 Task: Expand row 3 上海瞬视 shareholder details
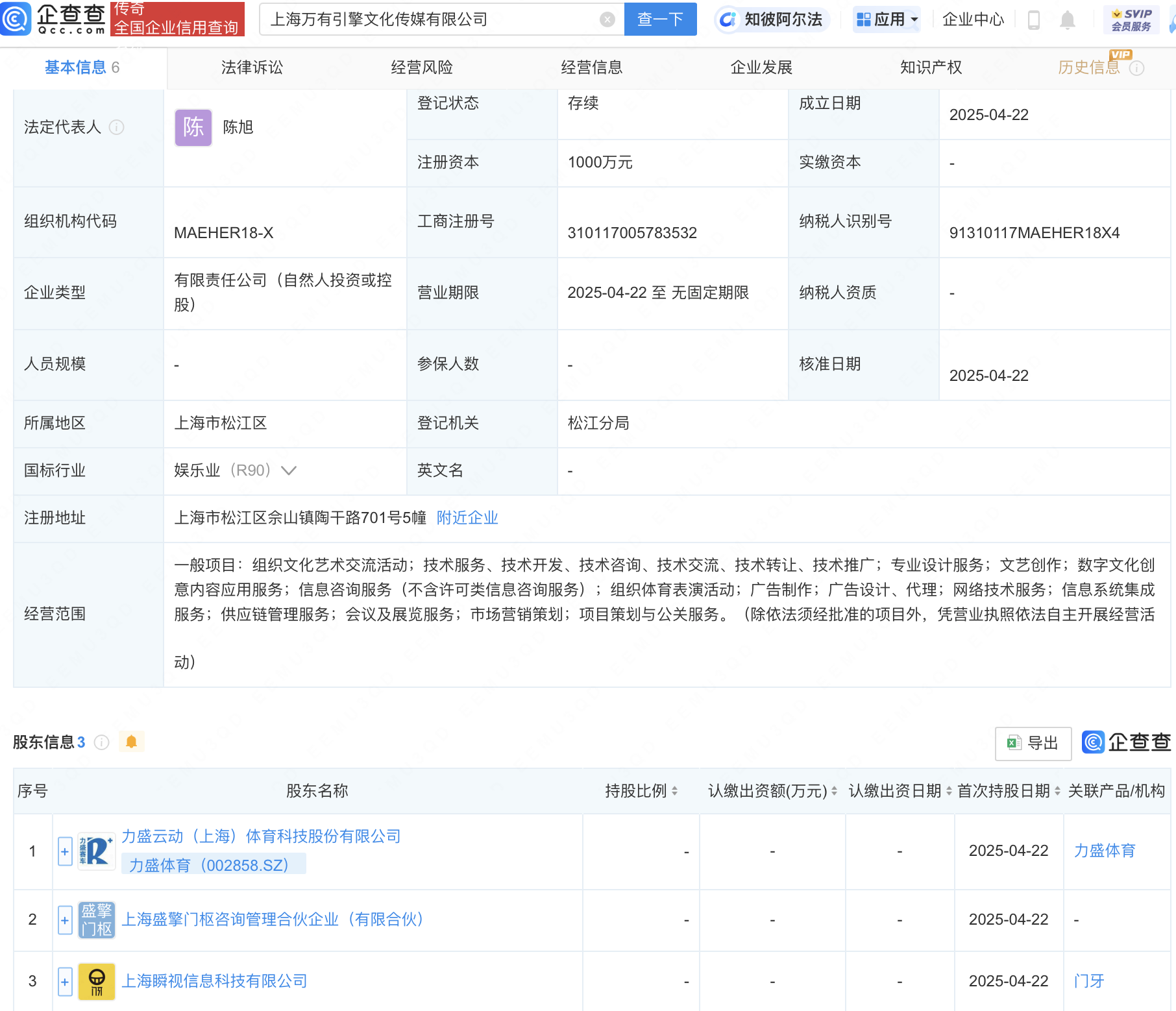point(65,982)
